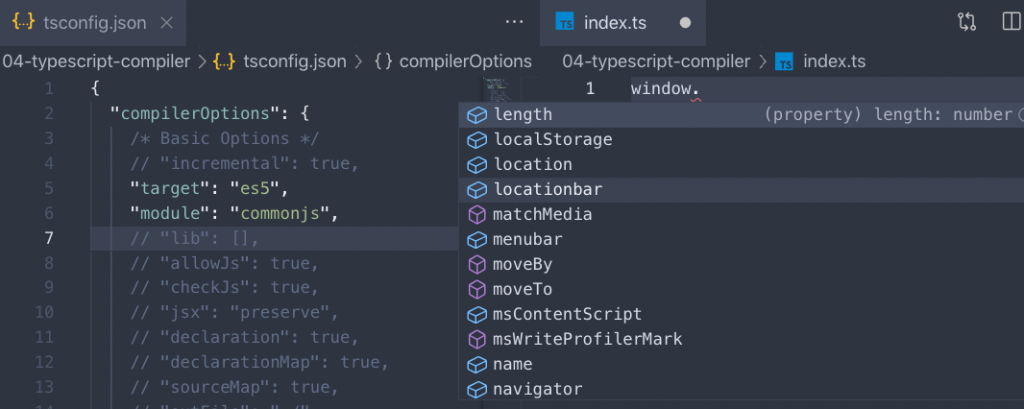Click the property icon beside navigator

coord(477,390)
